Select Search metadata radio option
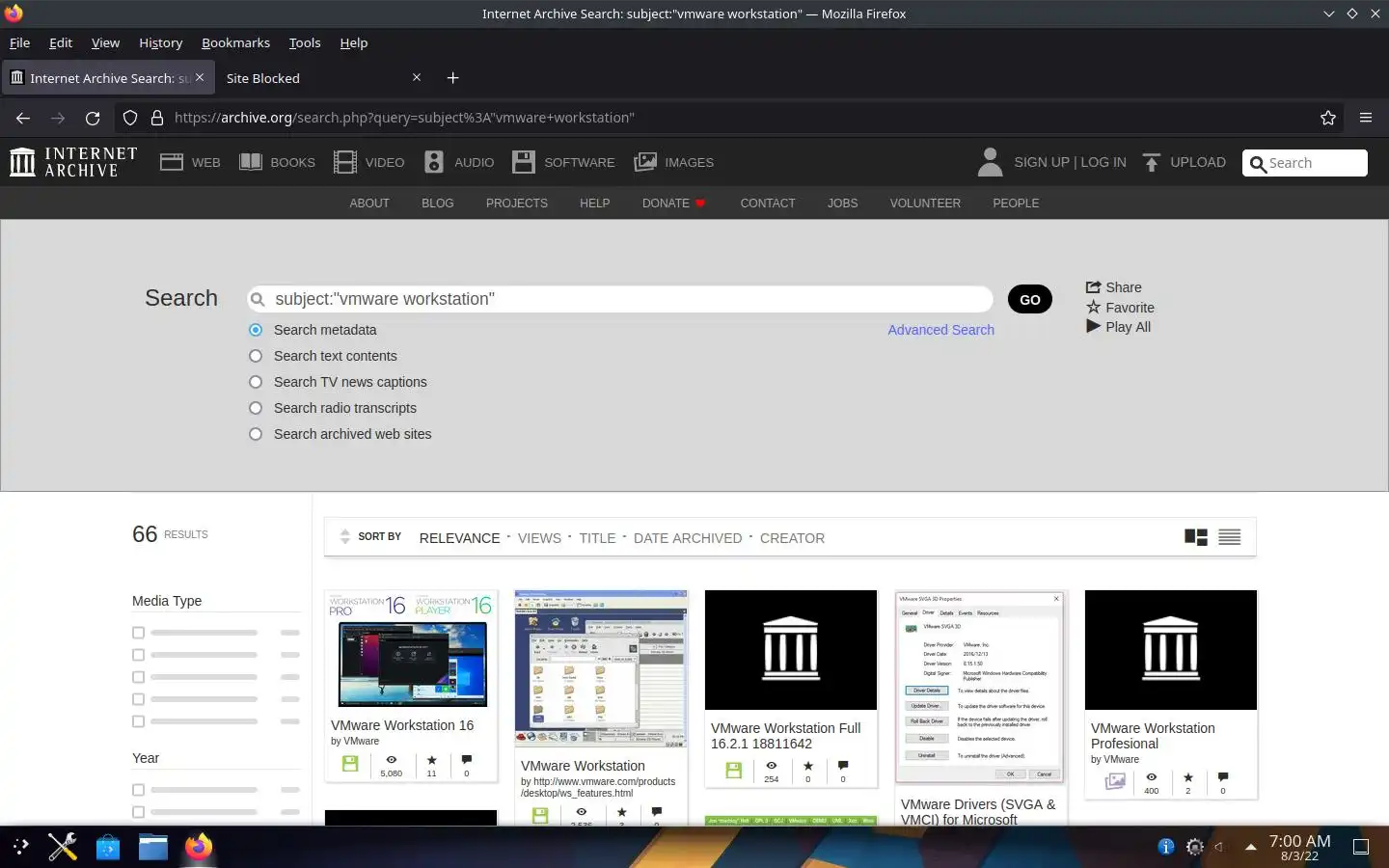The width and height of the screenshot is (1389, 868). click(x=256, y=330)
